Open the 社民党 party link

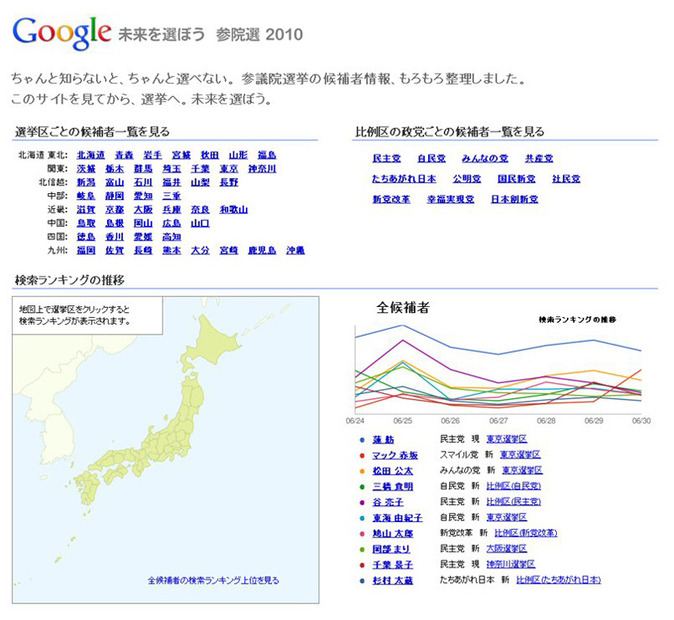pos(566,179)
